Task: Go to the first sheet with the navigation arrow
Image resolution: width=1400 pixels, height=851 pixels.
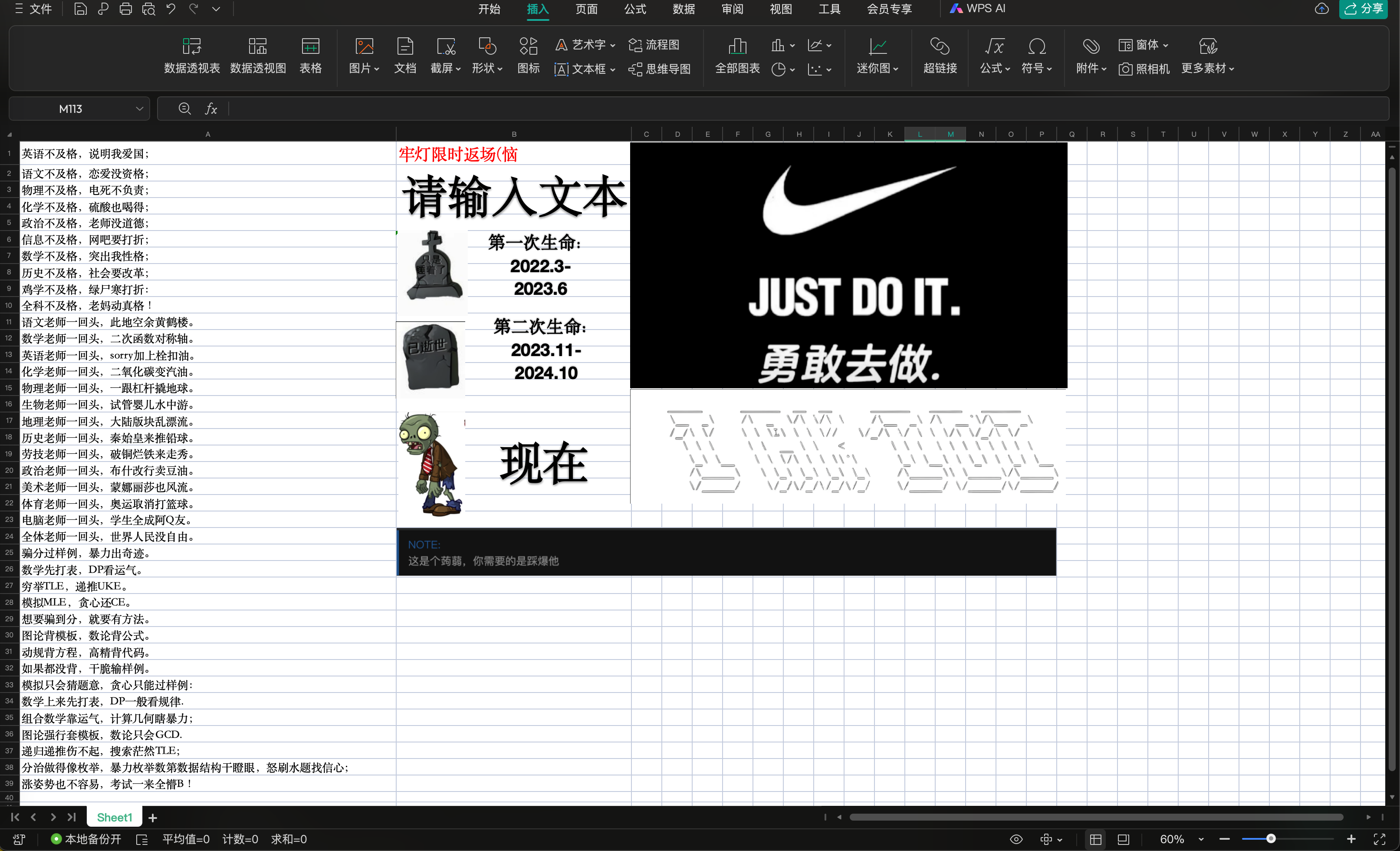Action: click(x=15, y=817)
